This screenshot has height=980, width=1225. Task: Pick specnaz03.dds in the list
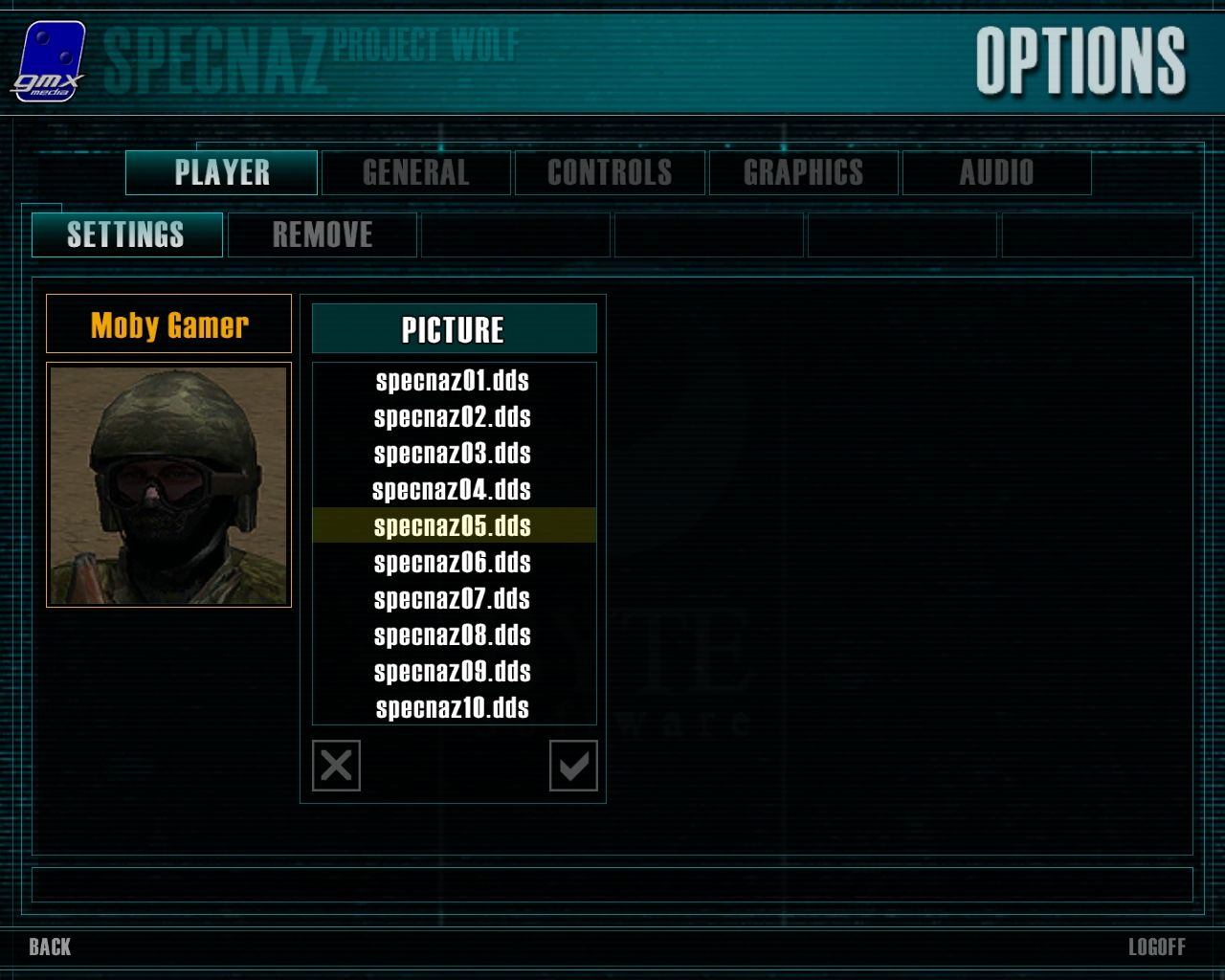click(x=454, y=454)
